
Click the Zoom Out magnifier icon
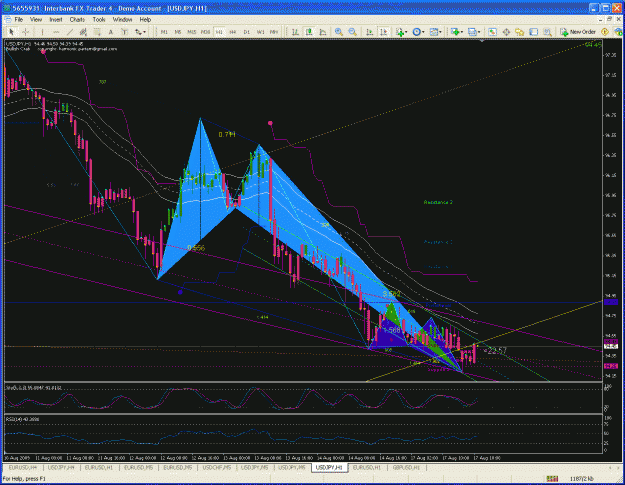[x=352, y=32]
